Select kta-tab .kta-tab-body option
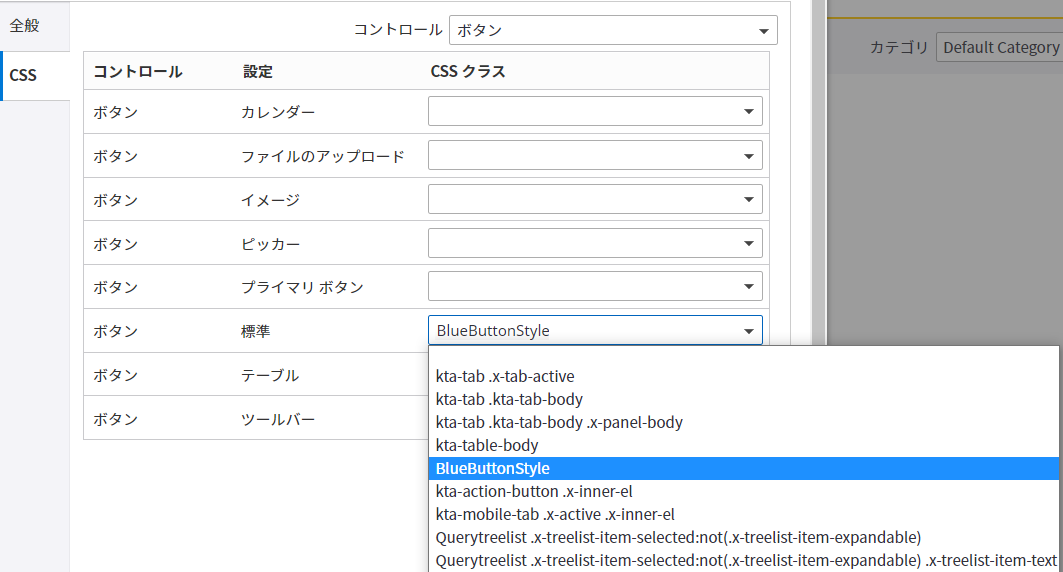This screenshot has height=572, width=1063. pos(509,399)
